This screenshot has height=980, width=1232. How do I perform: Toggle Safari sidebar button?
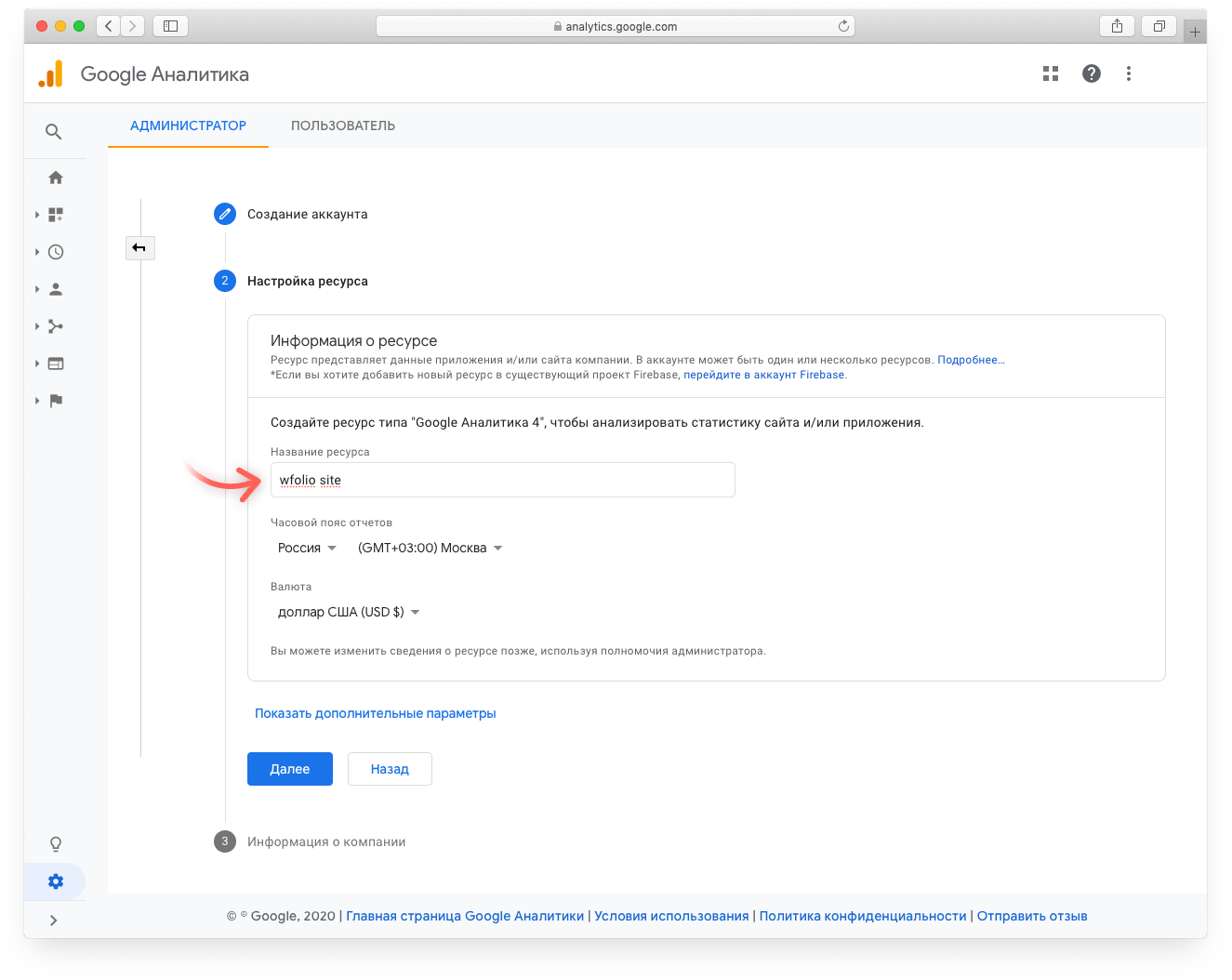coord(170,26)
